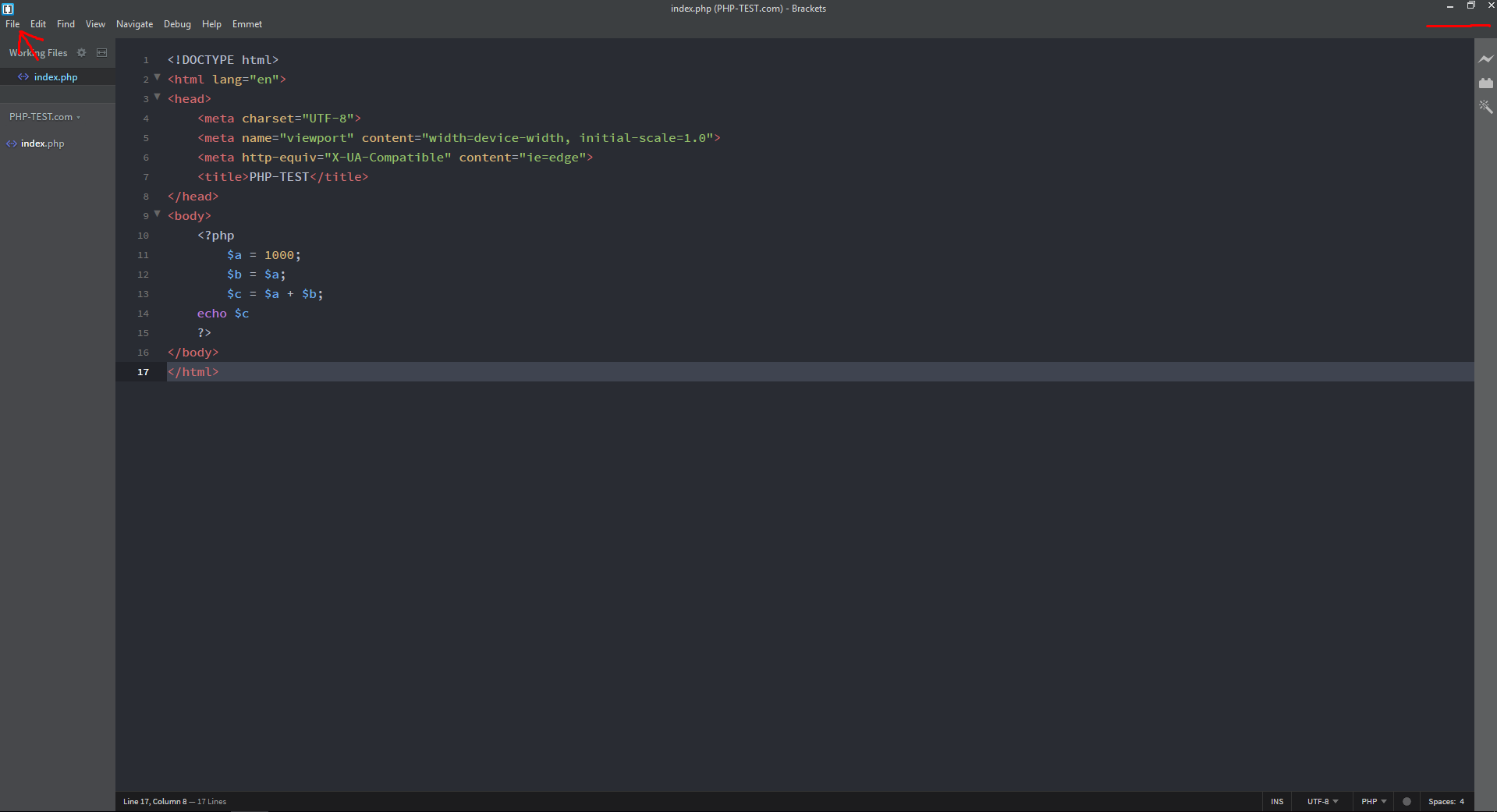Run the magic wand beautify extension icon
This screenshot has height=812, width=1497.
coord(1487,107)
